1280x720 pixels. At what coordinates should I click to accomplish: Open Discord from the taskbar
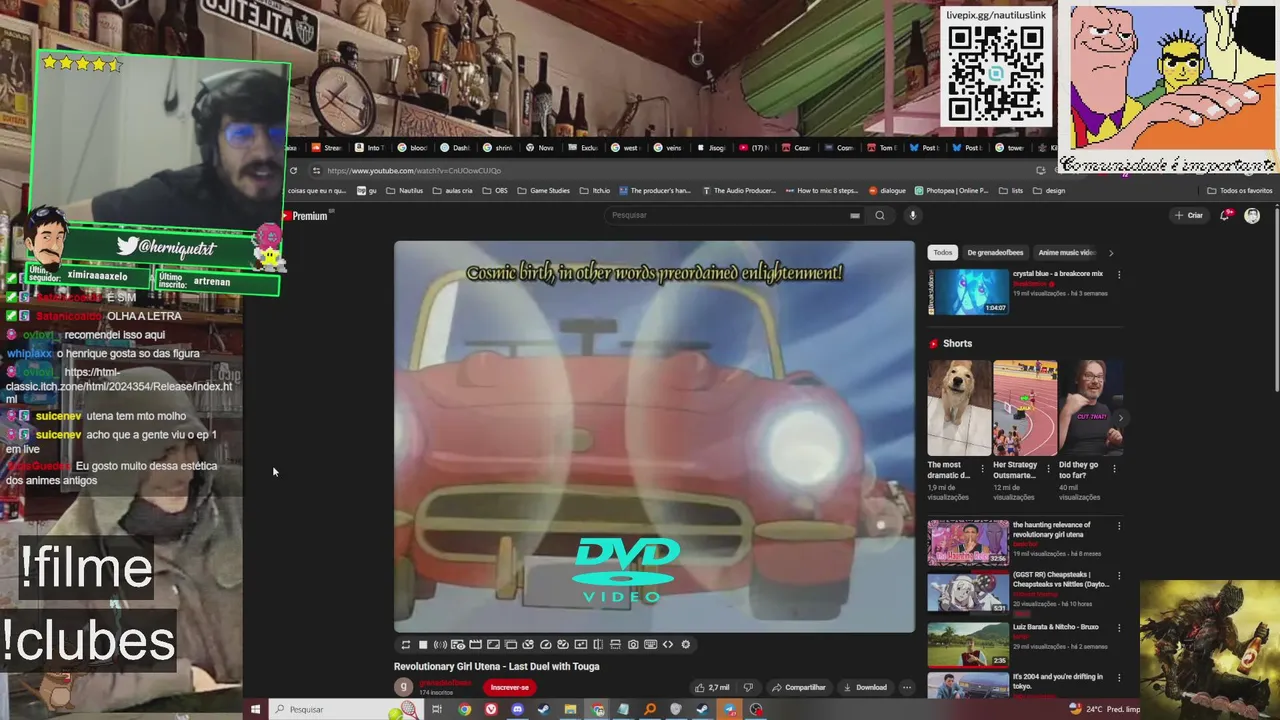(x=517, y=709)
